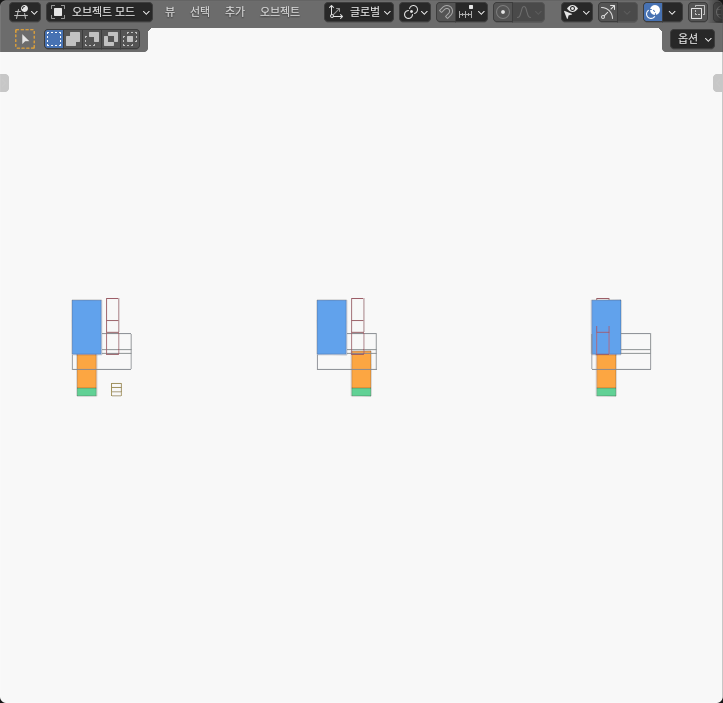Viewport: 723px width, 703px height.
Task: Select the blue rectangle in middle group
Action: 332,327
